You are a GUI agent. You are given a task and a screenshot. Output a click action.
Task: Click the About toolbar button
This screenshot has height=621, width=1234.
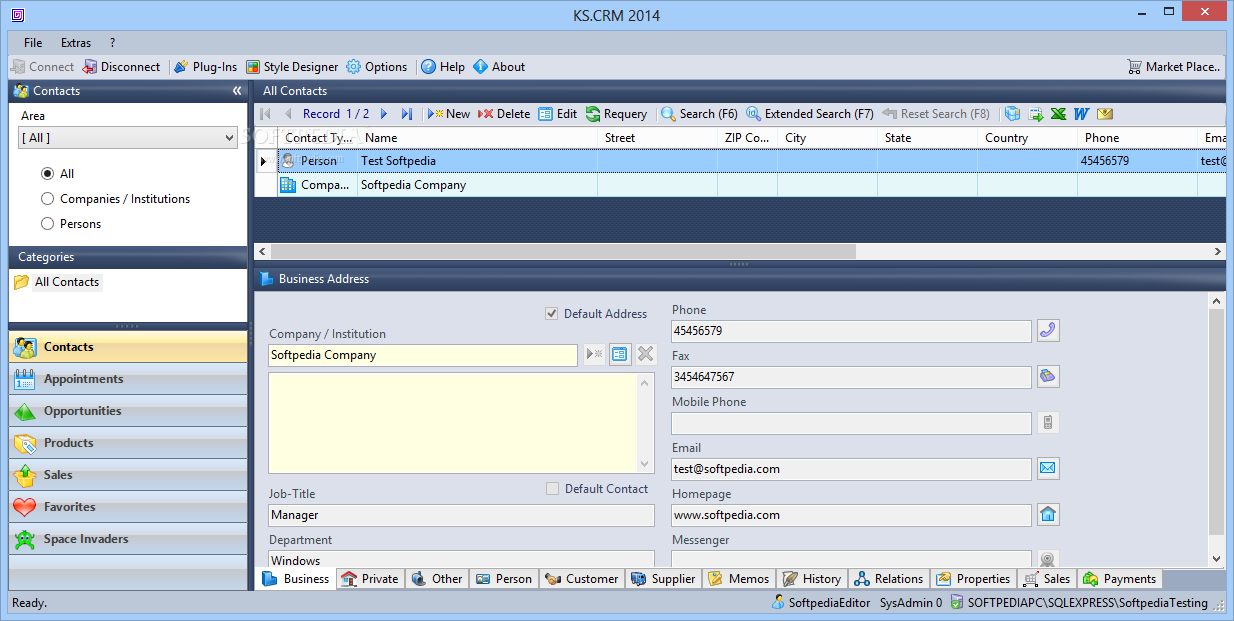[499, 67]
